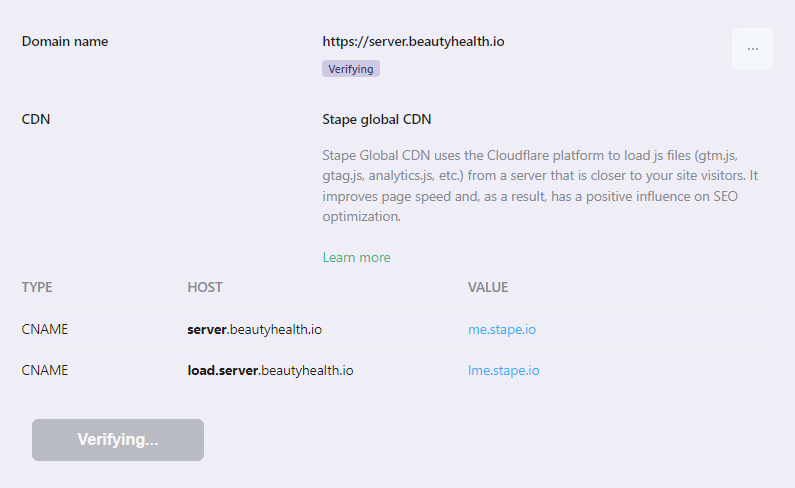Select the server.beautyhealth.io host entry
Screen dimensions: 795x488
pyautogui.click(x=255, y=329)
